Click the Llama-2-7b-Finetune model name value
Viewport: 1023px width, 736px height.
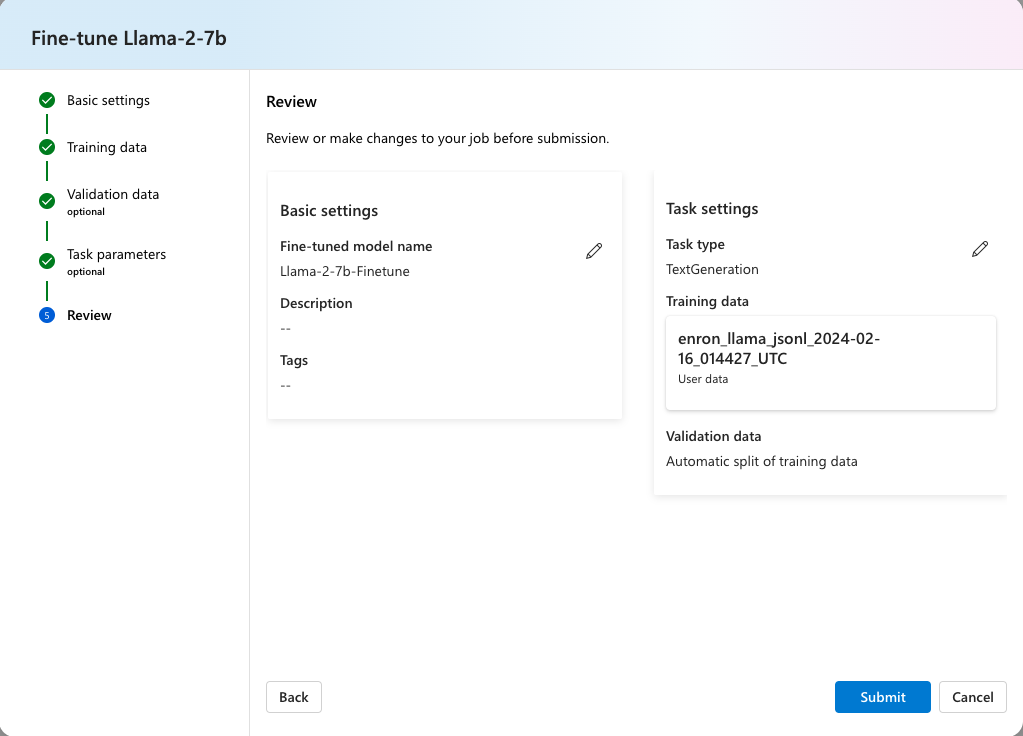345,271
